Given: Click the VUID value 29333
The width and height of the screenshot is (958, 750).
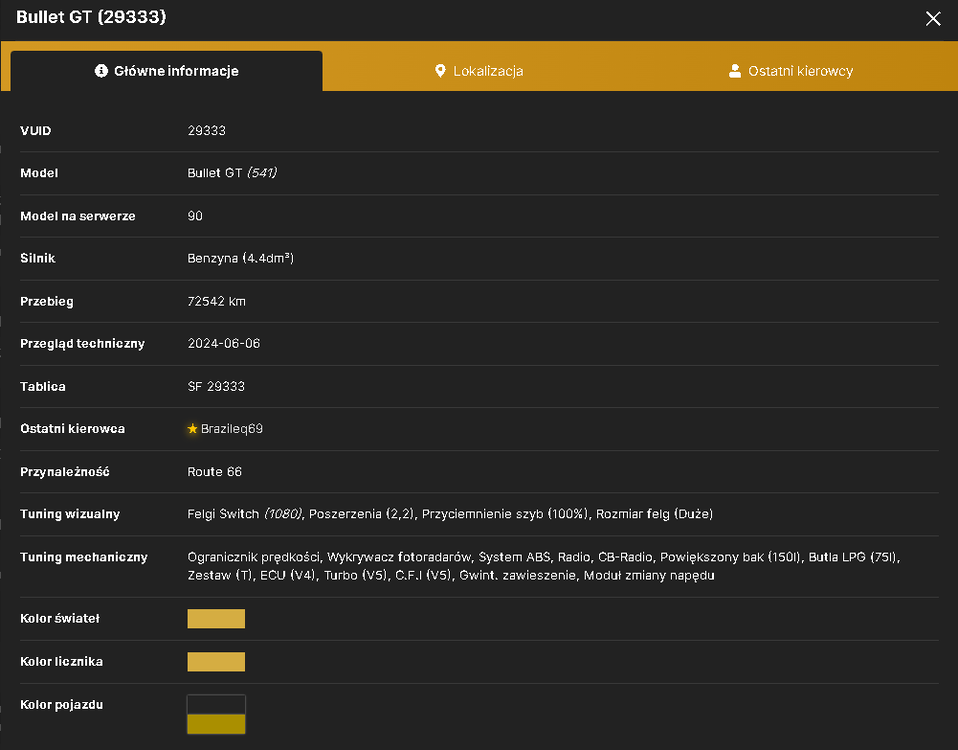Looking at the screenshot, I should coord(207,131).
